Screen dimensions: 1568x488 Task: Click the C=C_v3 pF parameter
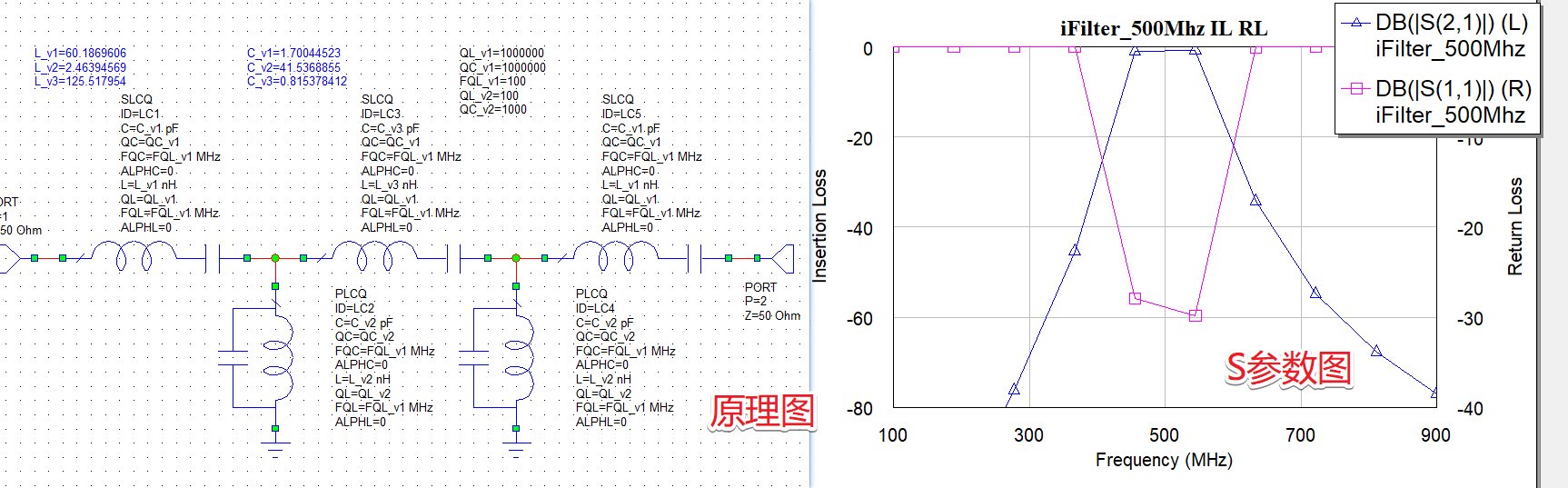click(x=390, y=128)
